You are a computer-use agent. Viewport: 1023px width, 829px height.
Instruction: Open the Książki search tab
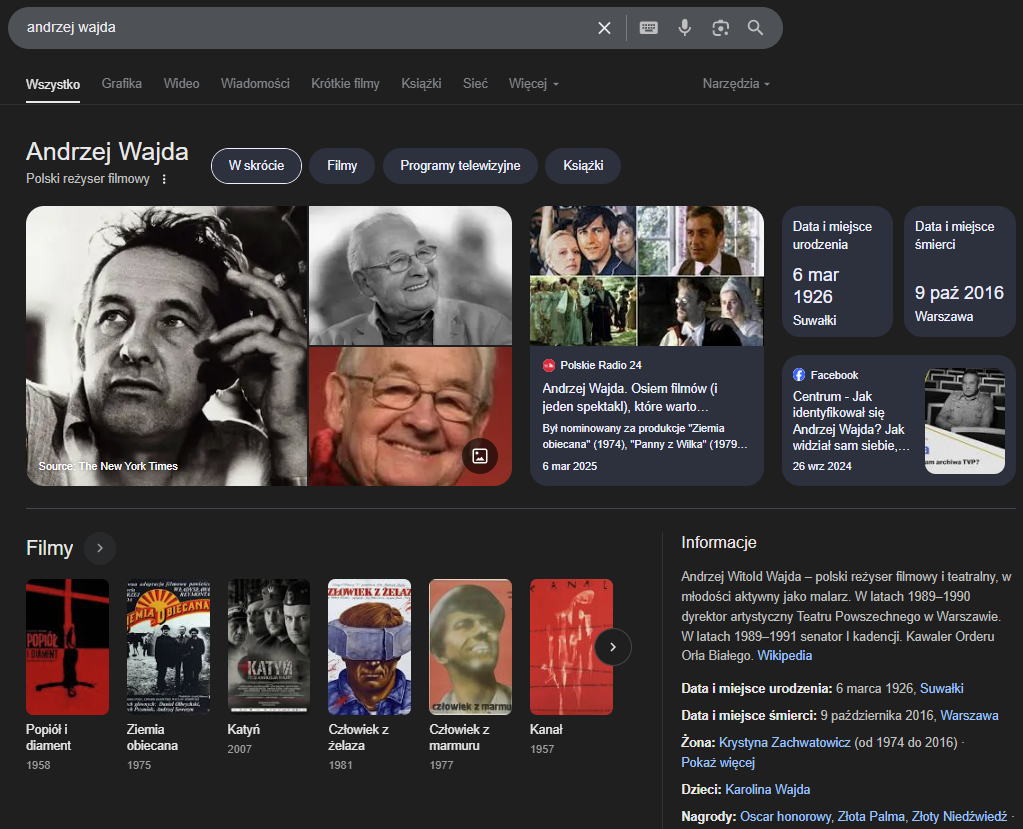tap(421, 84)
